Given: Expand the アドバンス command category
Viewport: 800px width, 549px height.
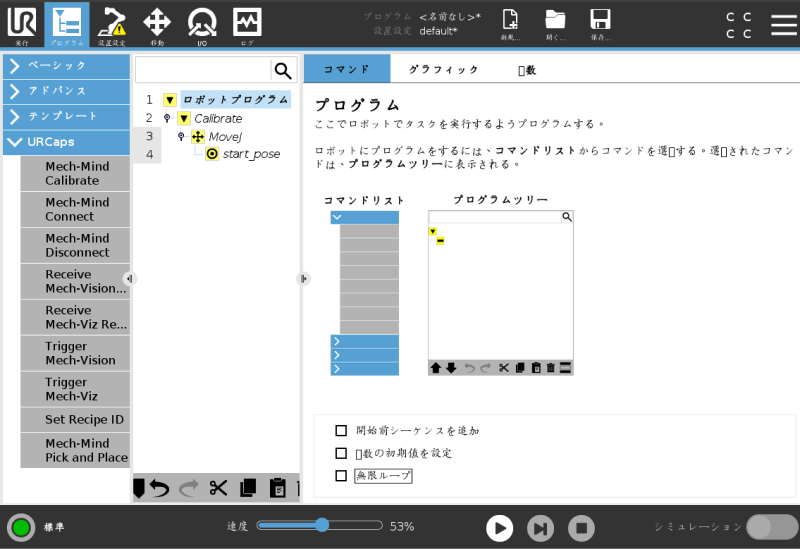Looking at the screenshot, I should (66, 91).
